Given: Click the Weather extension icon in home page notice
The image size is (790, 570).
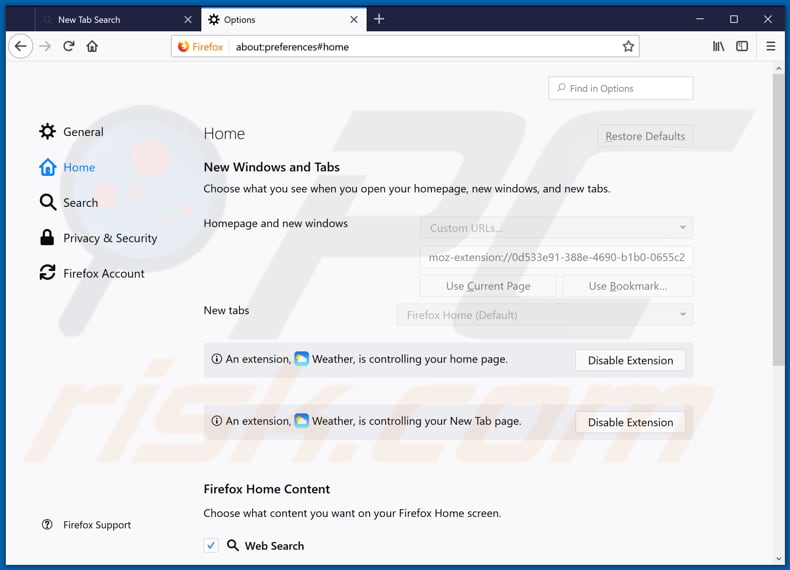Looking at the screenshot, I should [301, 359].
